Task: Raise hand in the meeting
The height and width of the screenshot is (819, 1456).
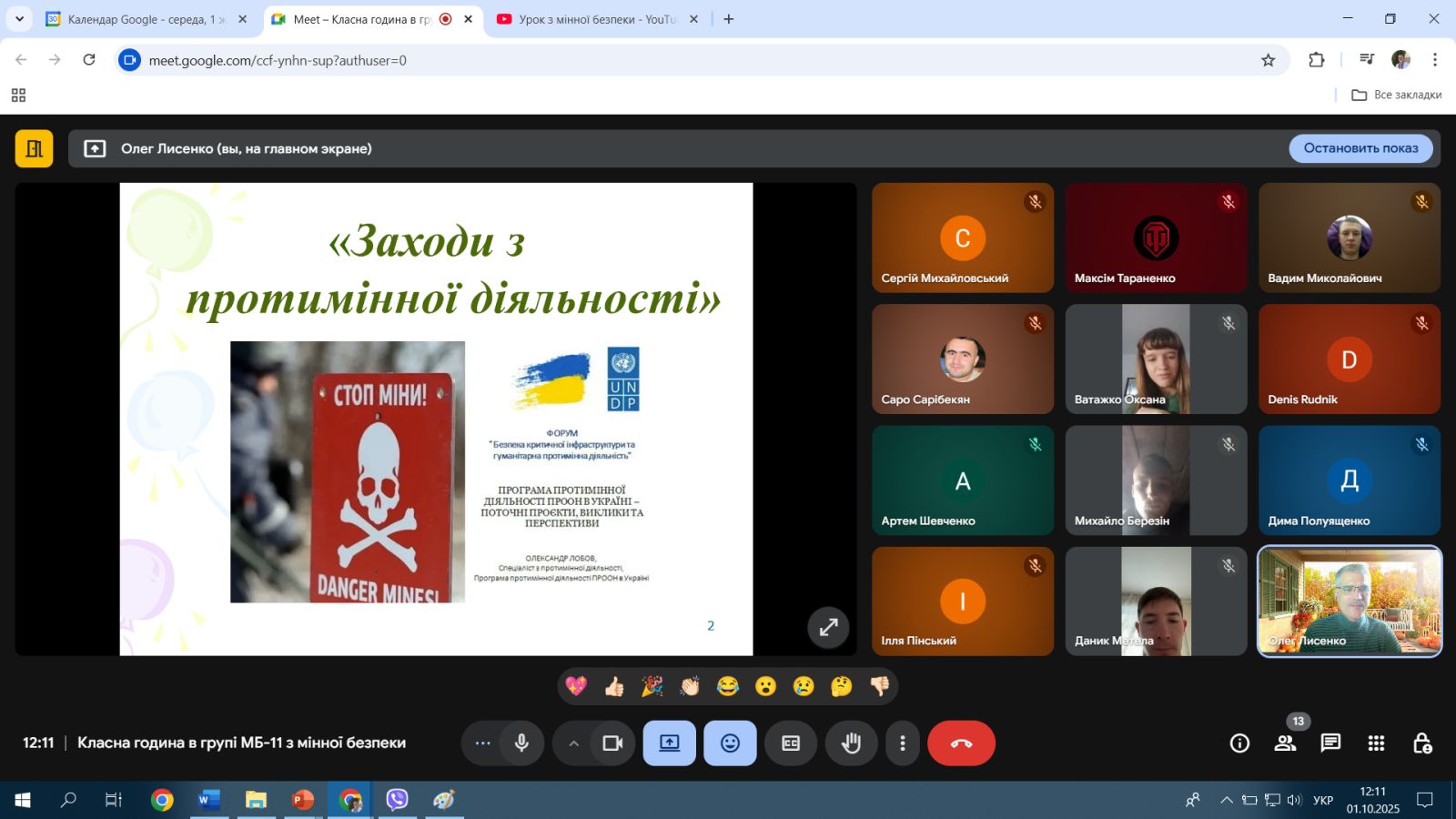Action: click(x=851, y=743)
